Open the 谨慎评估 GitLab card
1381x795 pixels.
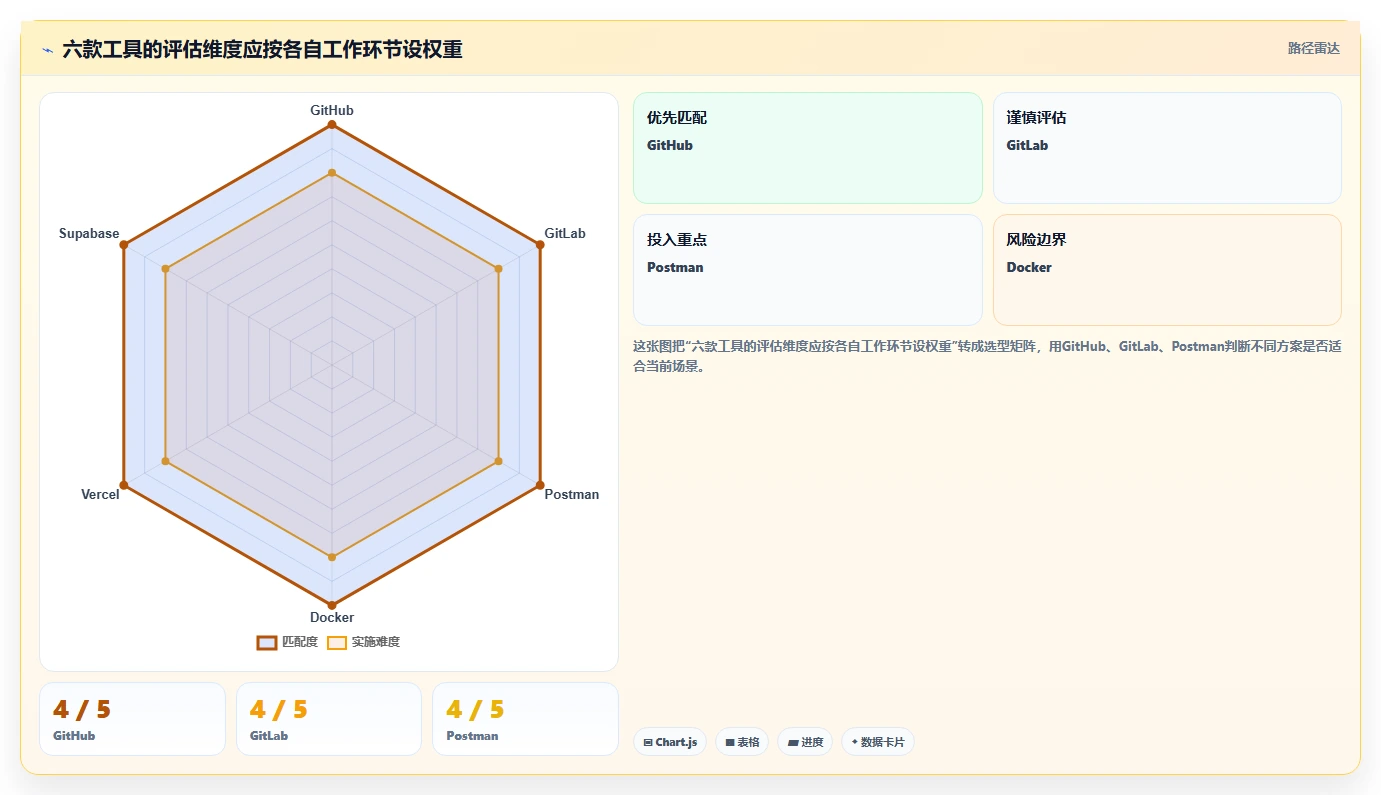coord(1167,148)
